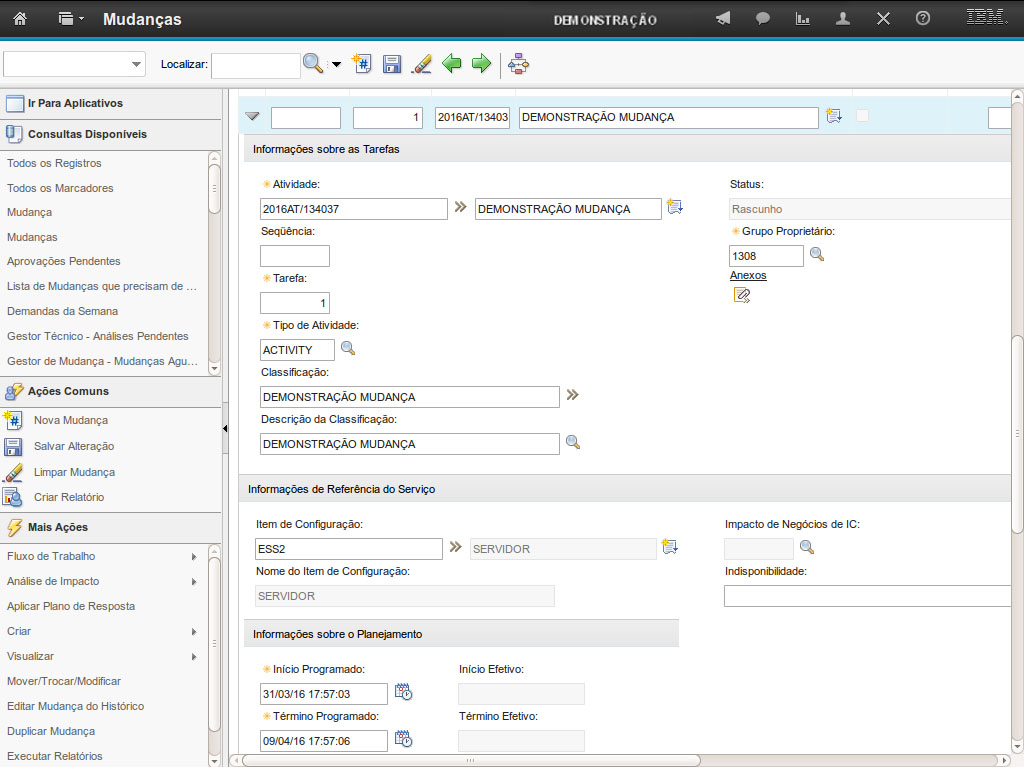Image resolution: width=1024 pixels, height=768 pixels.
Task: Open the query dropdown combo box in toolbar
Action: [x=75, y=64]
